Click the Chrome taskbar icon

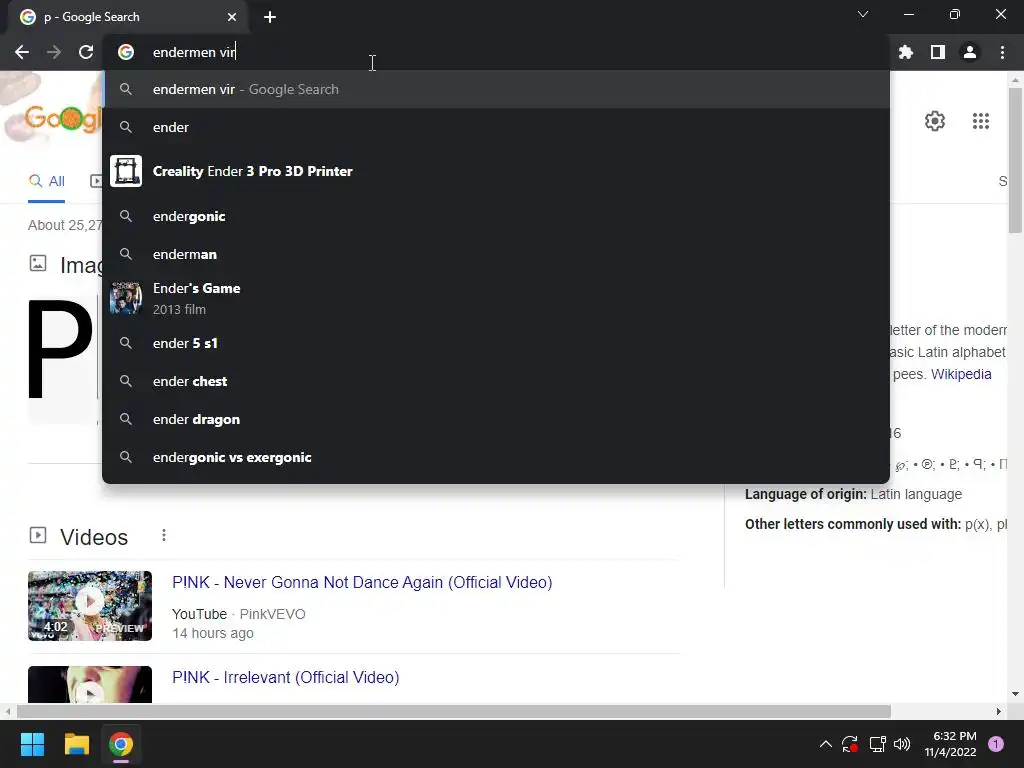[121, 744]
